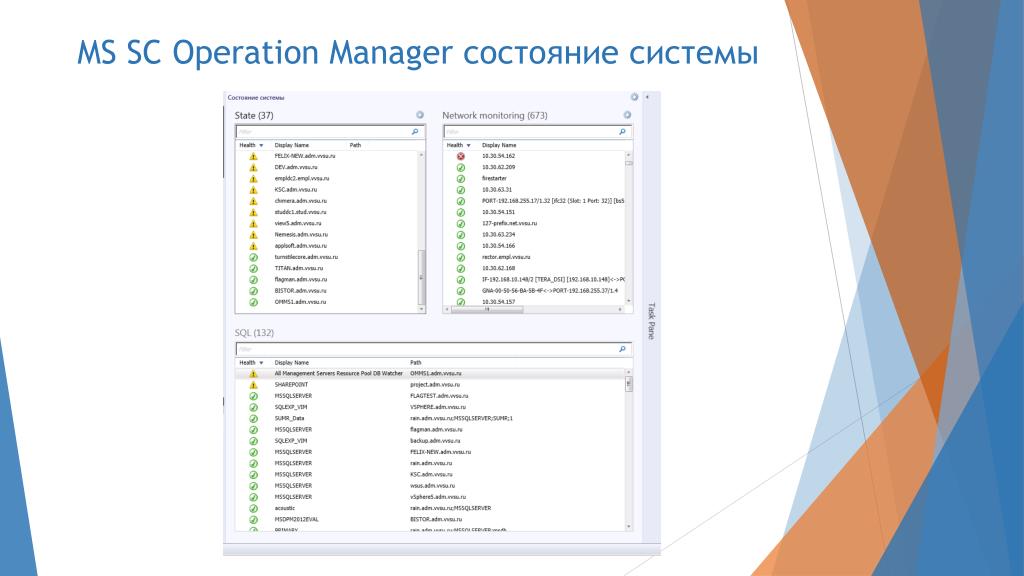Select studdc1.stud.vvsu.ru in State list

pyautogui.click(x=300, y=212)
